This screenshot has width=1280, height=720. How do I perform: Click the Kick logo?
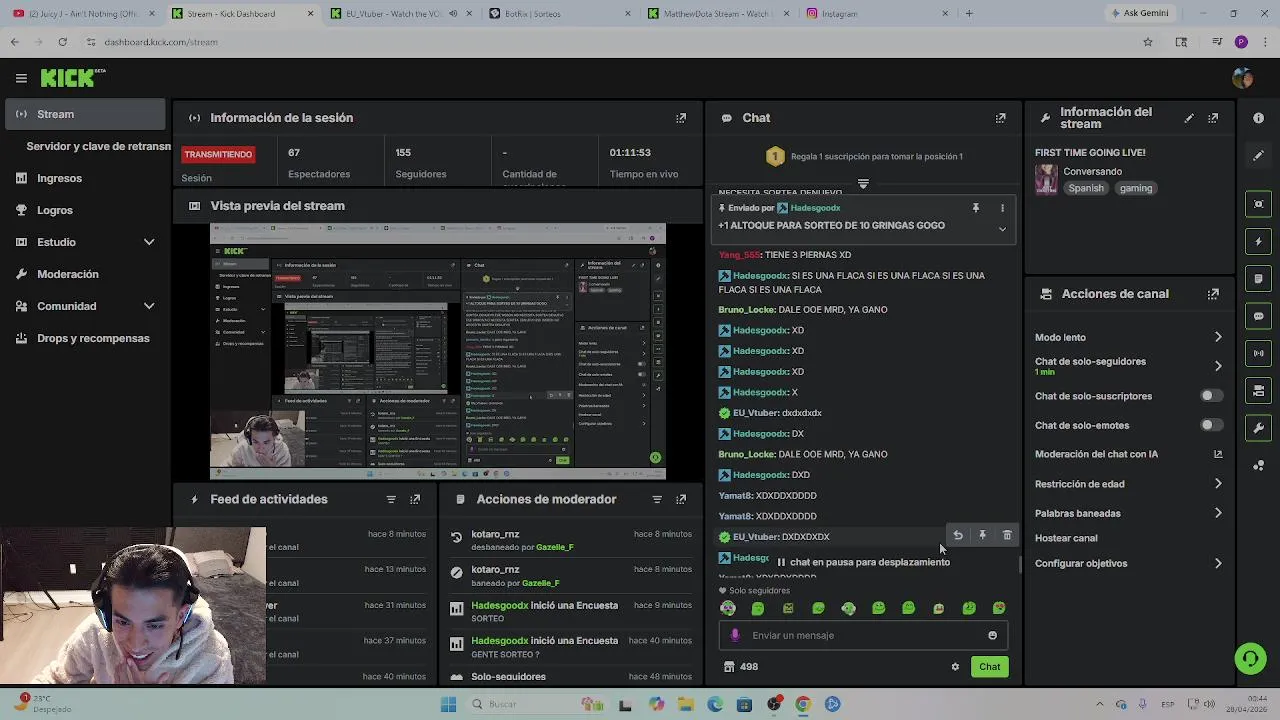[x=72, y=78]
